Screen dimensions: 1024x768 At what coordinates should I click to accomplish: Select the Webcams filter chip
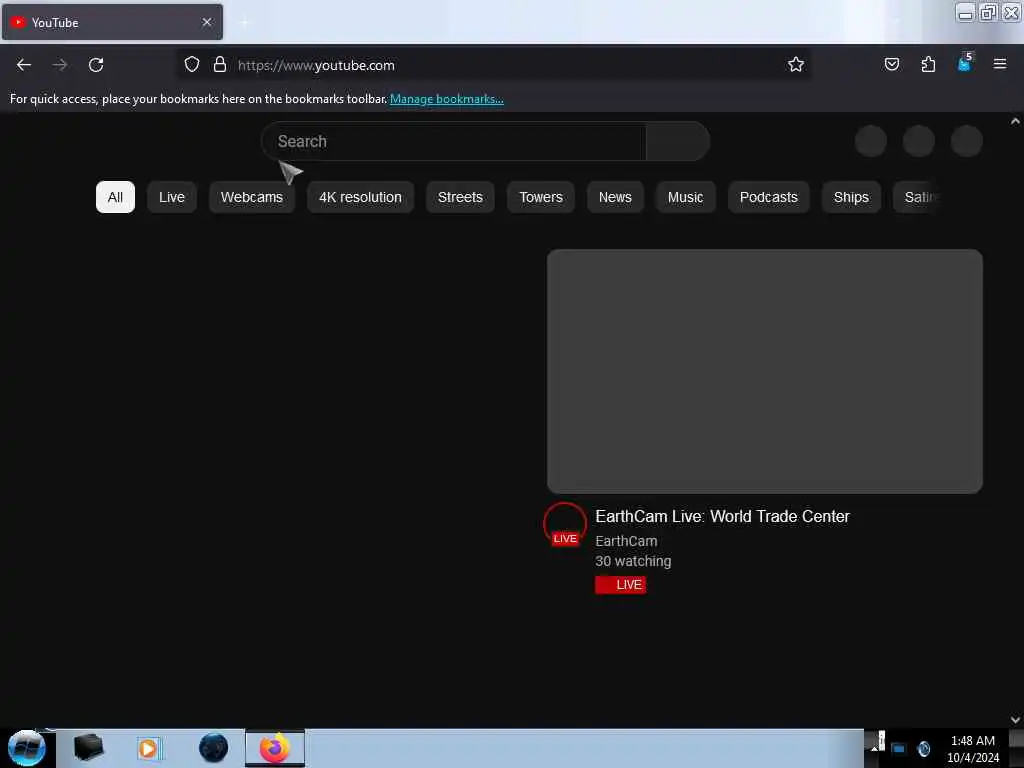(x=251, y=197)
